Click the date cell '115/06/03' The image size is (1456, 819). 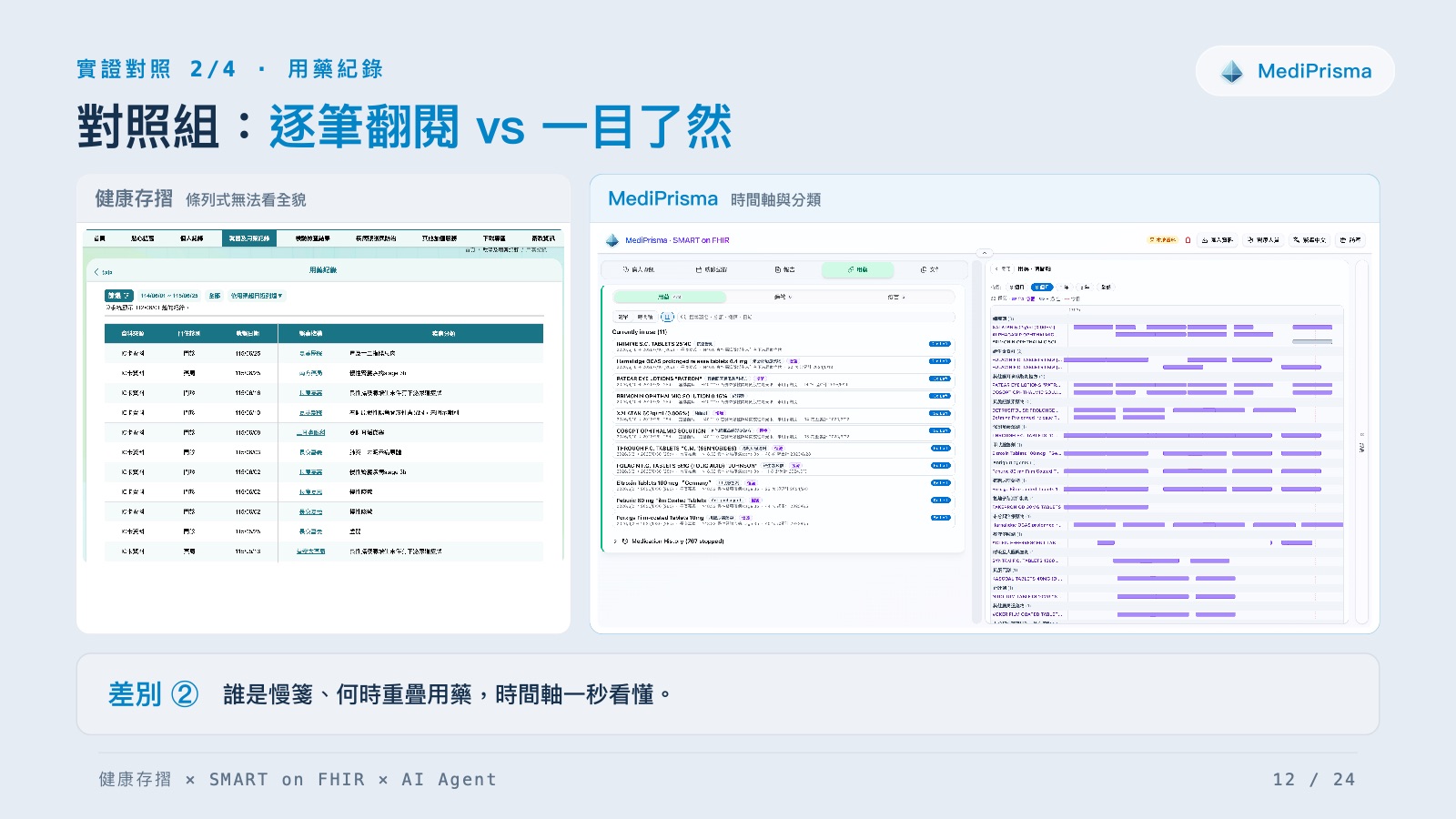coord(248,452)
